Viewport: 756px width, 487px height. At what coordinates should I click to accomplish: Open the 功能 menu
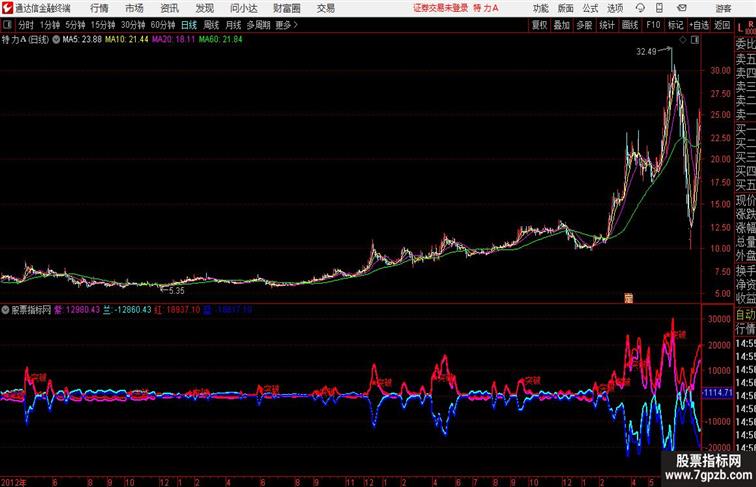point(540,8)
